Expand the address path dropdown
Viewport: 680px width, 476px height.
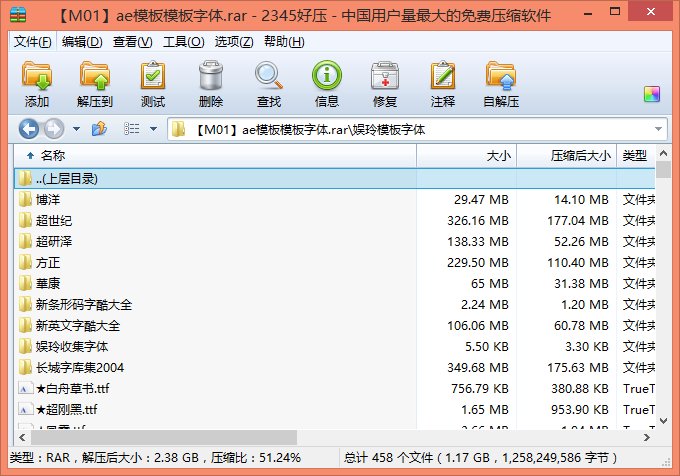[x=658, y=129]
